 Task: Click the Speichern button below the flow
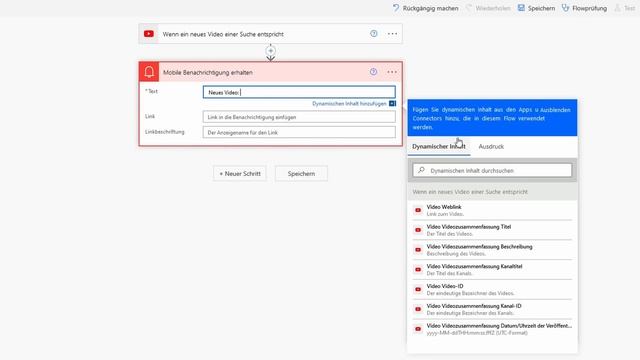coord(301,173)
